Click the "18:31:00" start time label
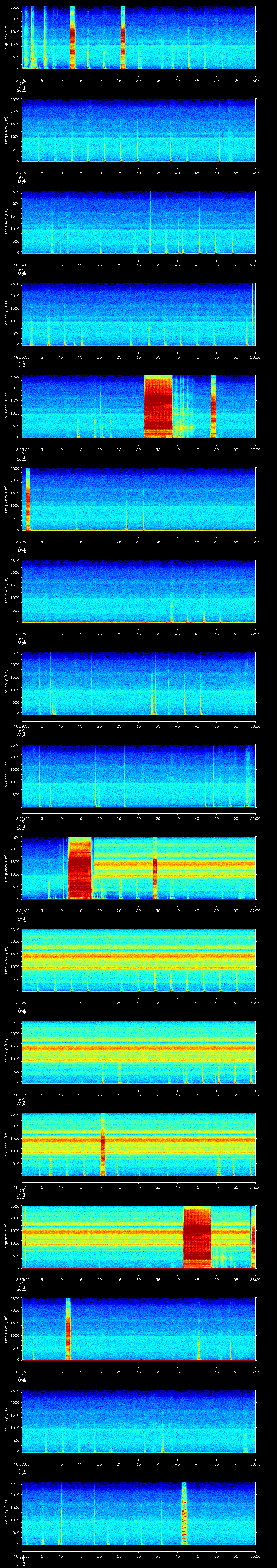Viewport: 277px width, 1568px height. pos(21,910)
